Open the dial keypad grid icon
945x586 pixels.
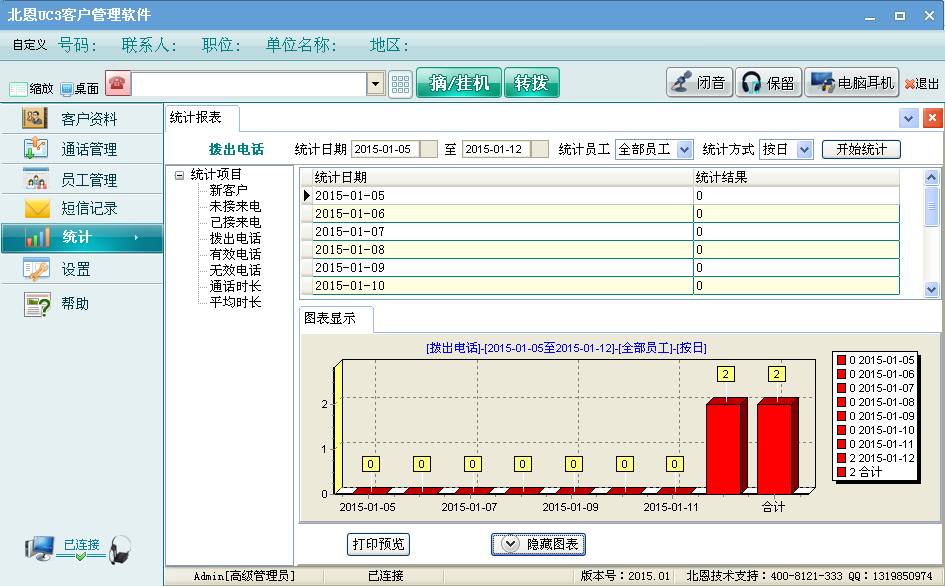coord(400,84)
